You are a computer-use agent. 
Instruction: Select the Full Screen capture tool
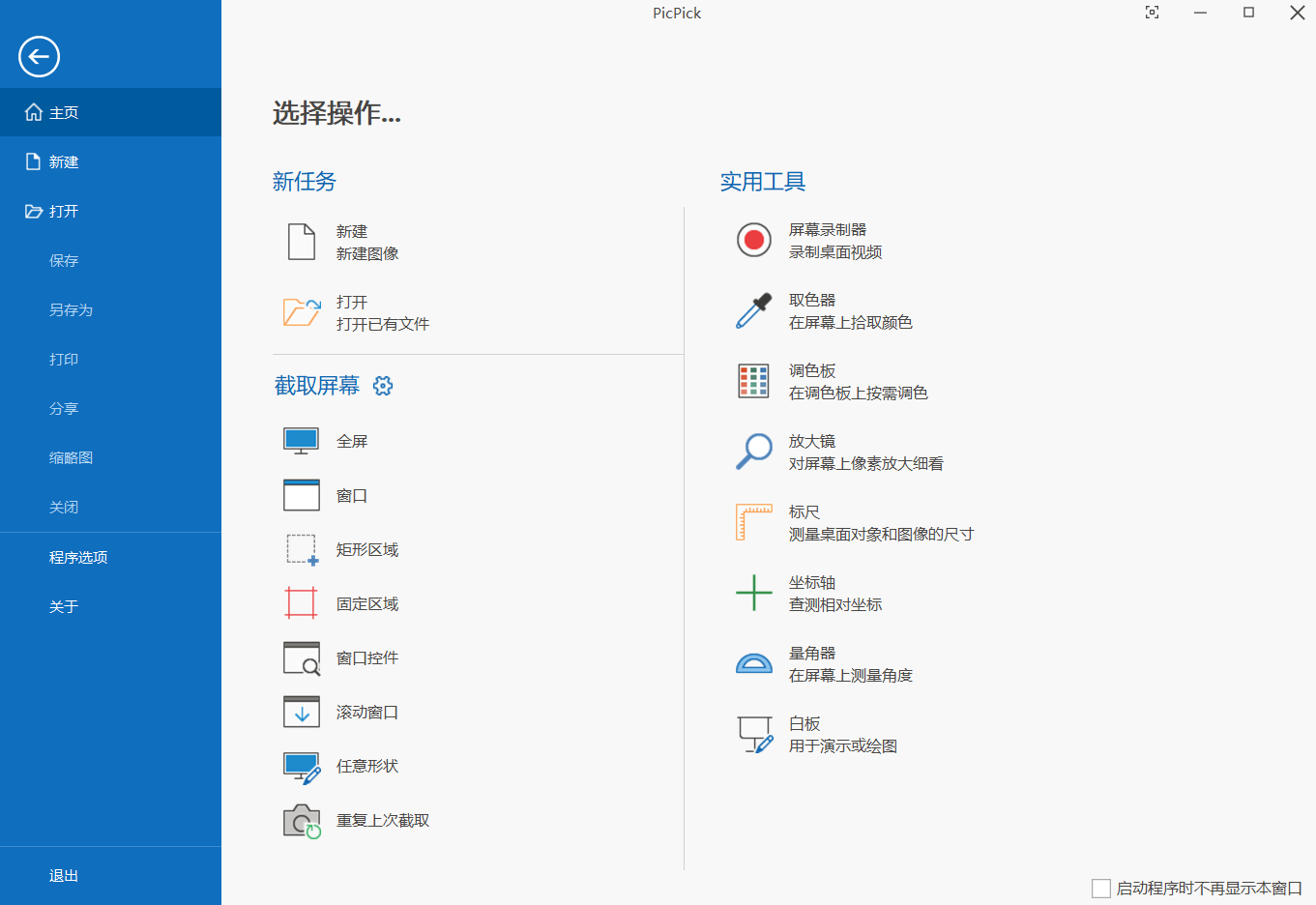(350, 440)
